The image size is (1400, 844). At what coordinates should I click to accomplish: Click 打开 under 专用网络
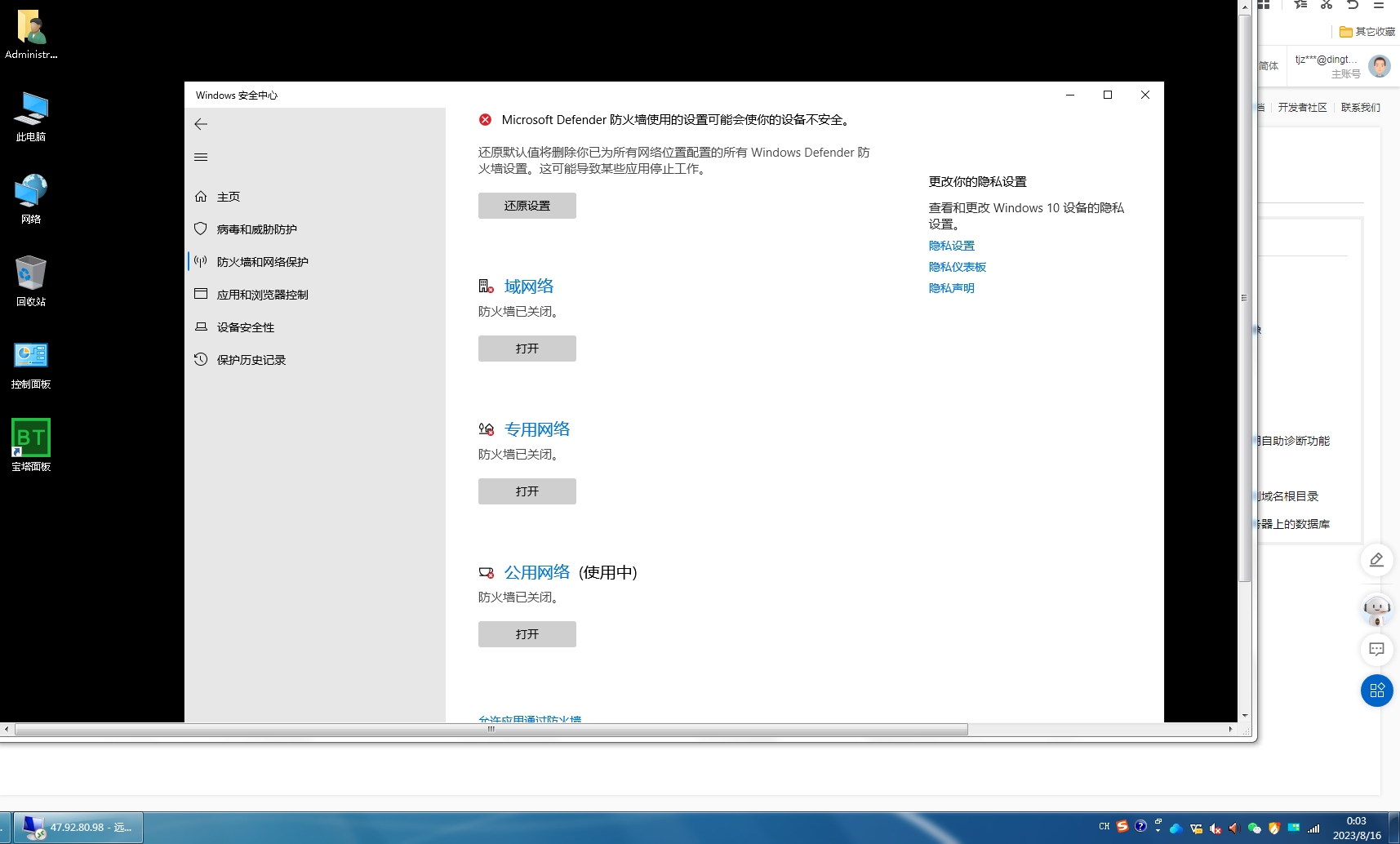[x=527, y=491]
